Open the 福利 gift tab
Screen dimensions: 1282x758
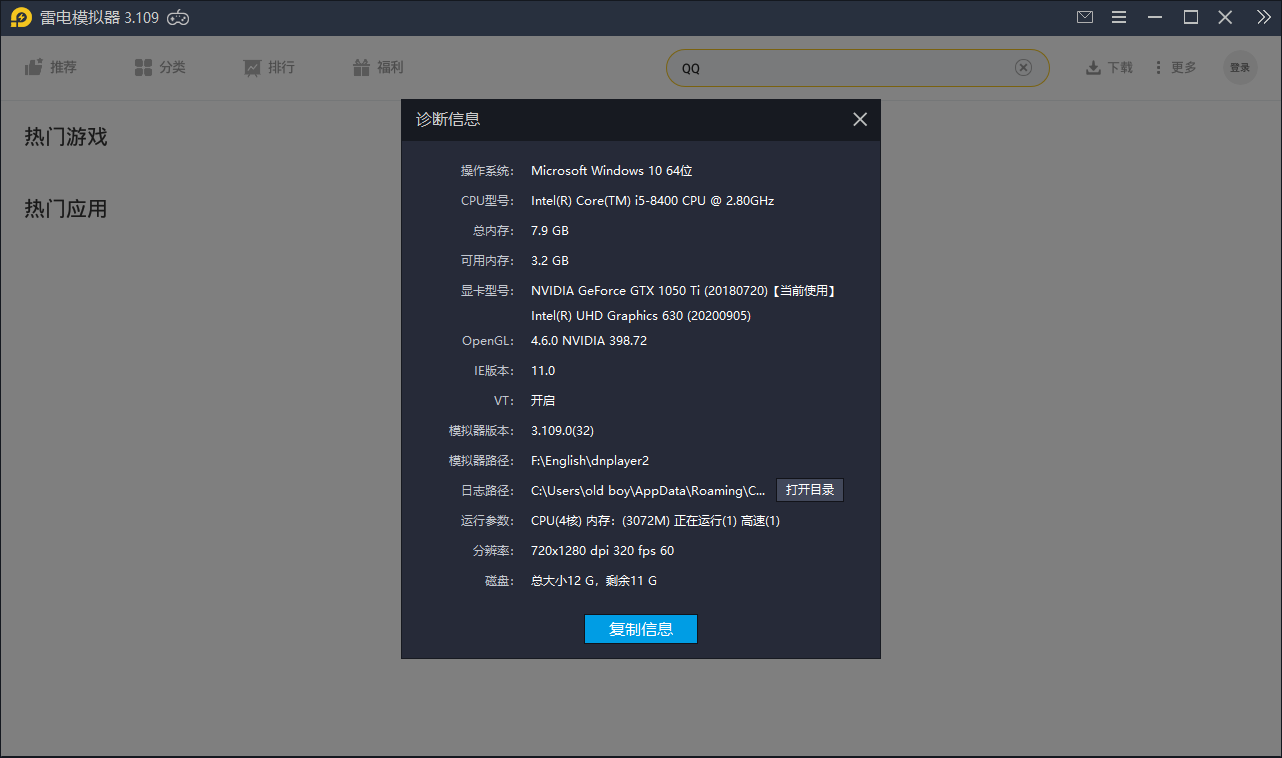378,67
